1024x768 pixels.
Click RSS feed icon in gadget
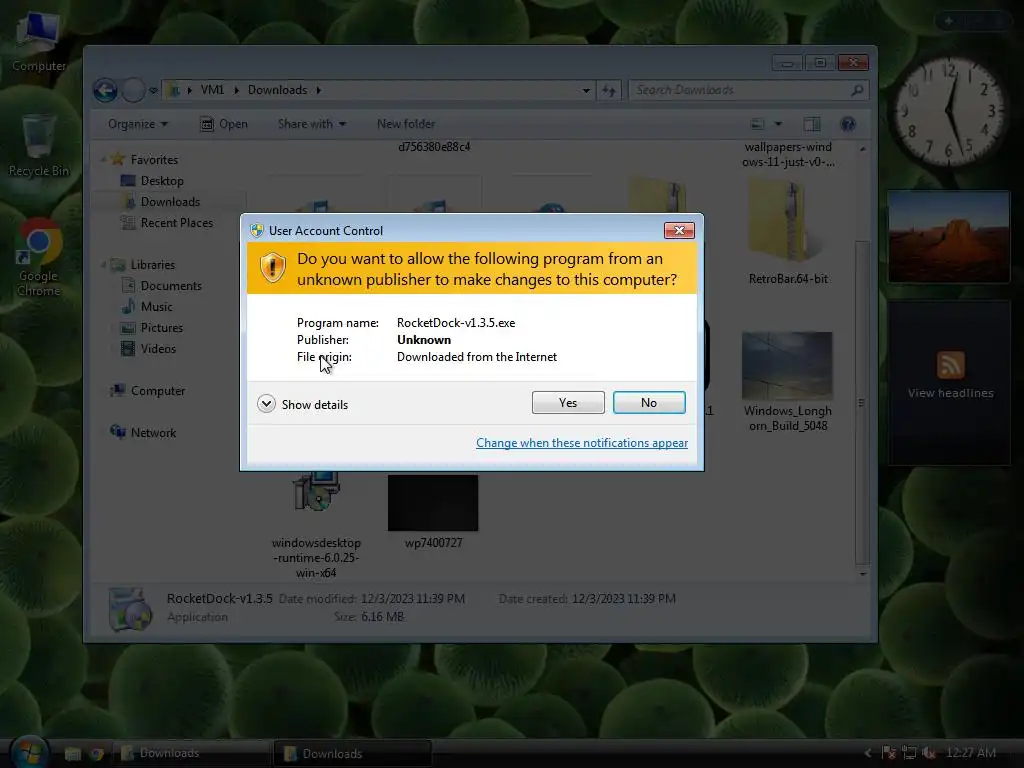pyautogui.click(x=950, y=364)
